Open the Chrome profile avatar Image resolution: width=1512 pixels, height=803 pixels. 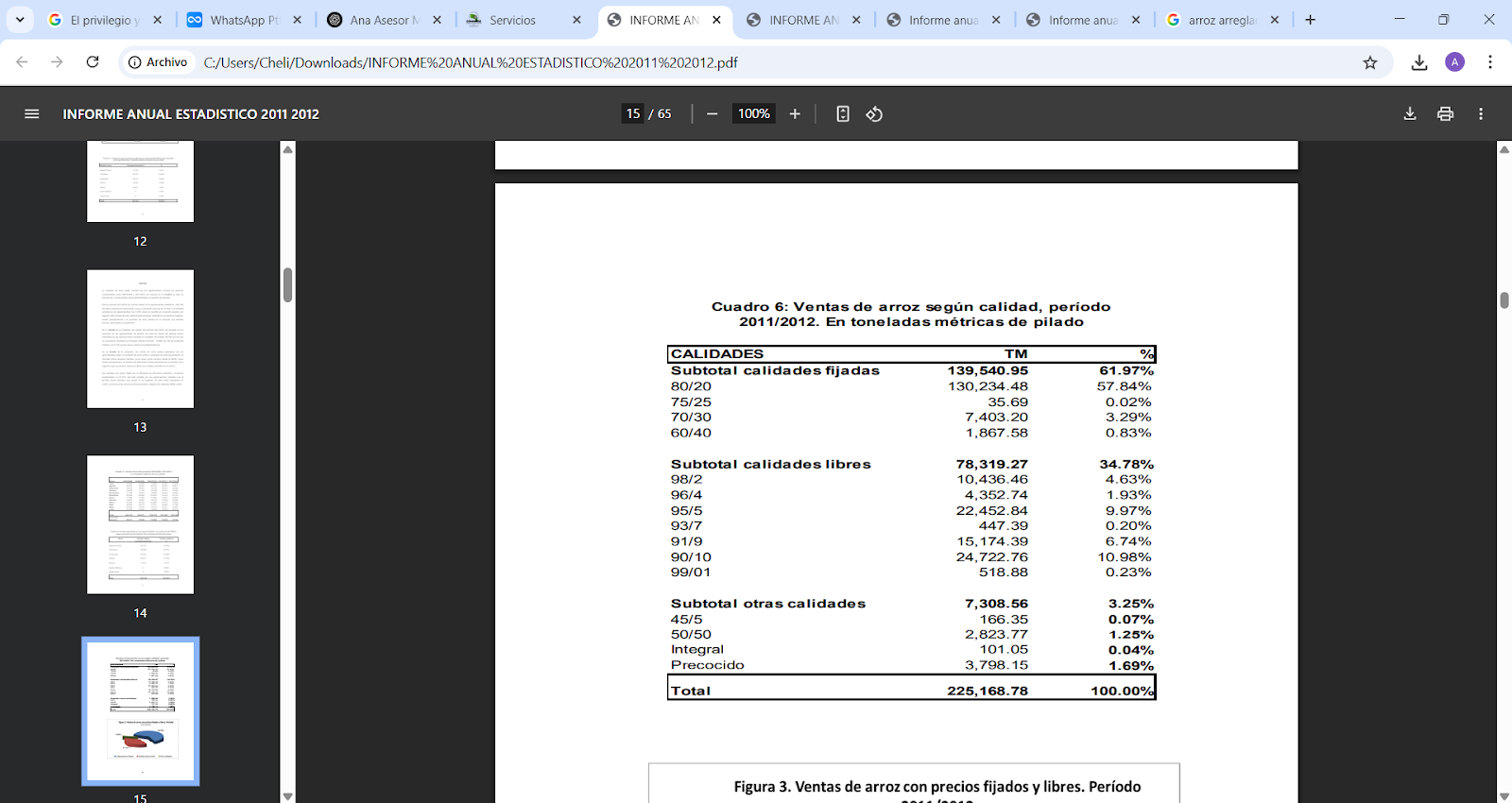coord(1455,62)
